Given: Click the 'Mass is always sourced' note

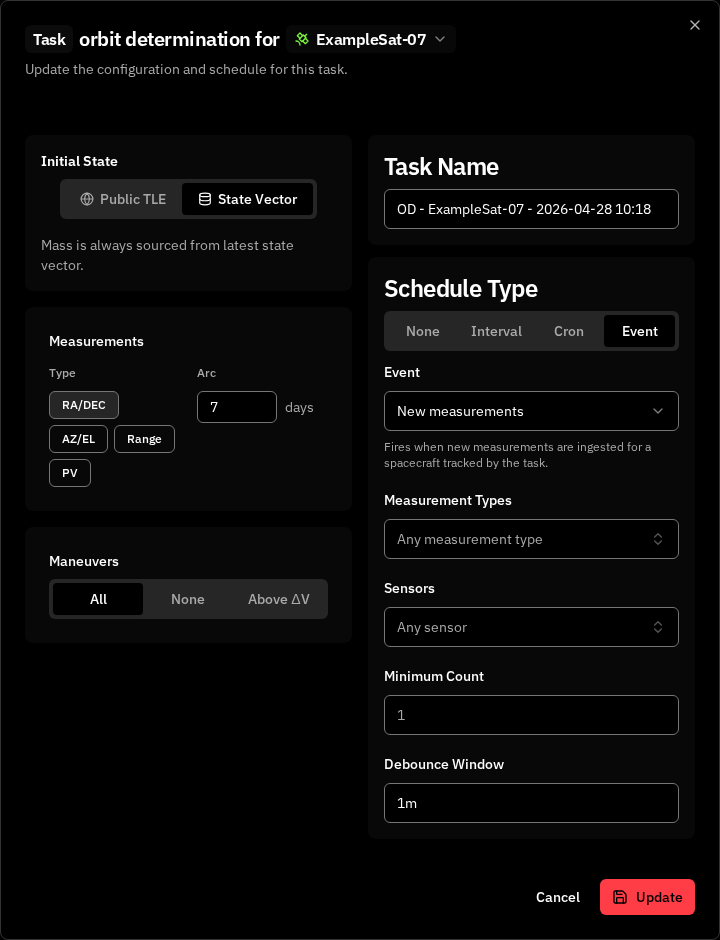Looking at the screenshot, I should [x=167, y=255].
